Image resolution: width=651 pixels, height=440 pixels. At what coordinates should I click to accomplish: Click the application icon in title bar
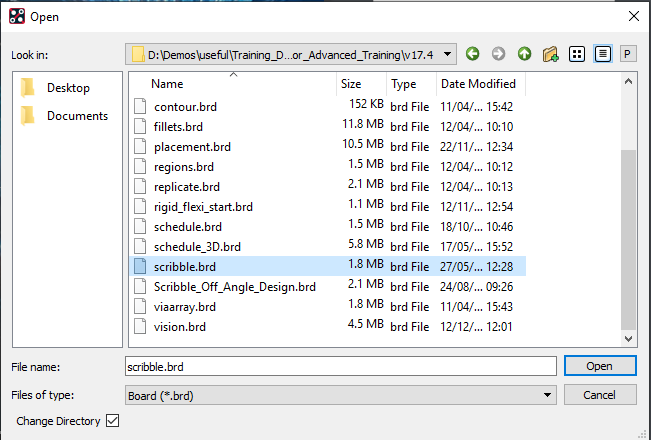17,17
